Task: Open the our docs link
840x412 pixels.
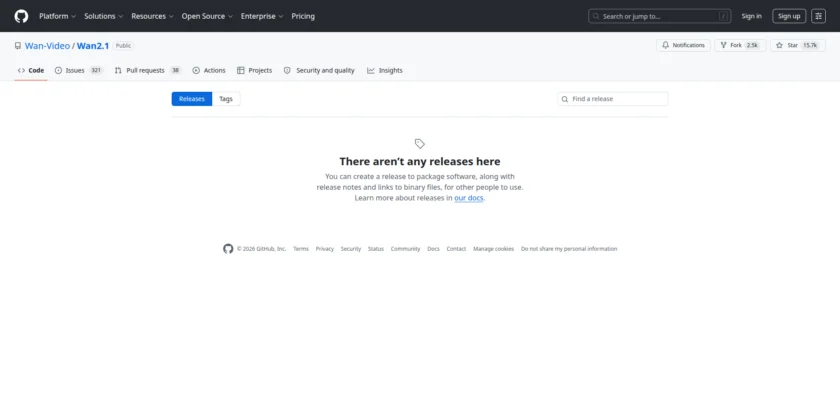Action: click(x=469, y=198)
